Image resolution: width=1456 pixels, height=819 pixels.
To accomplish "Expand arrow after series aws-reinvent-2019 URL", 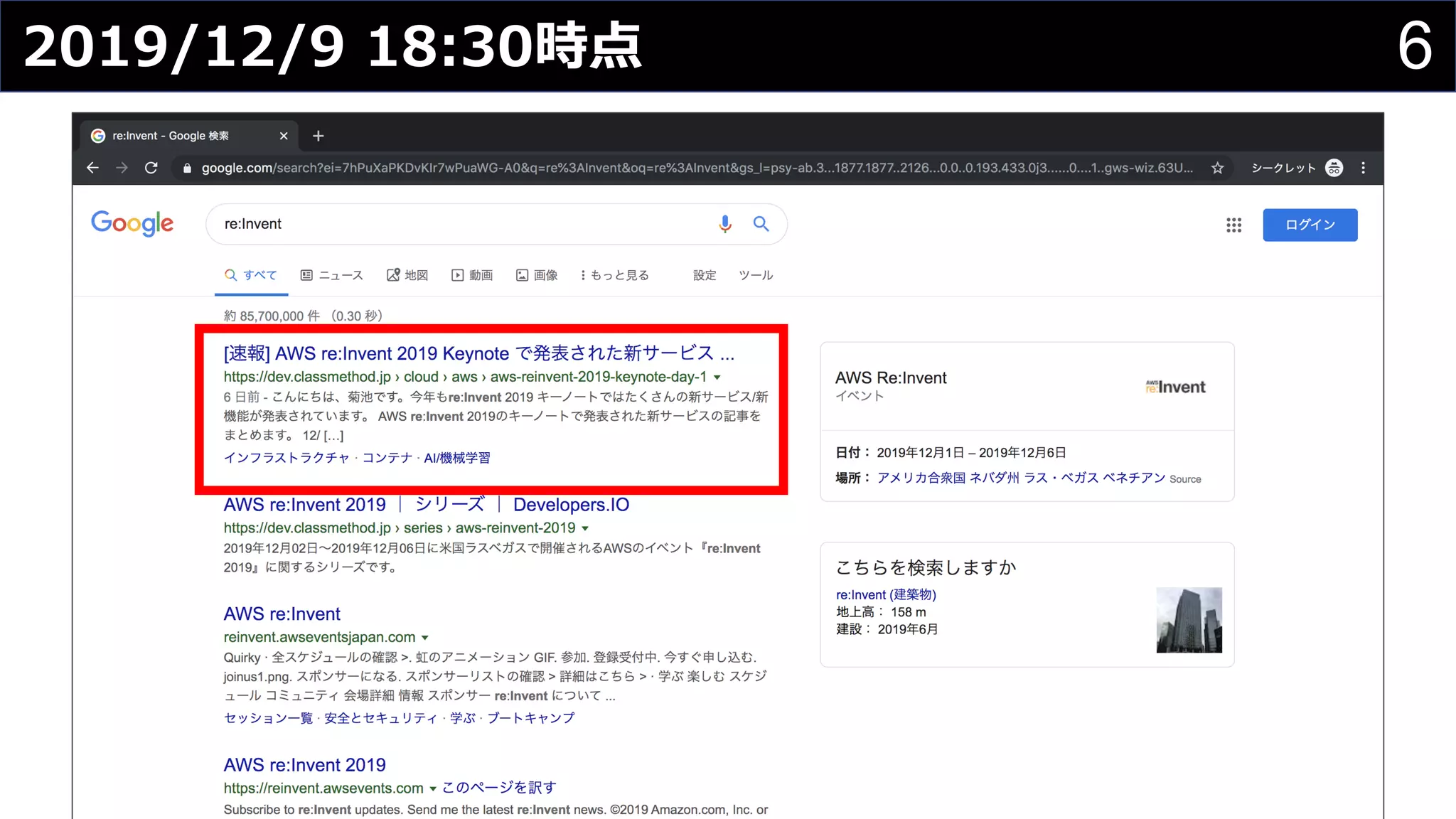I will point(585,528).
